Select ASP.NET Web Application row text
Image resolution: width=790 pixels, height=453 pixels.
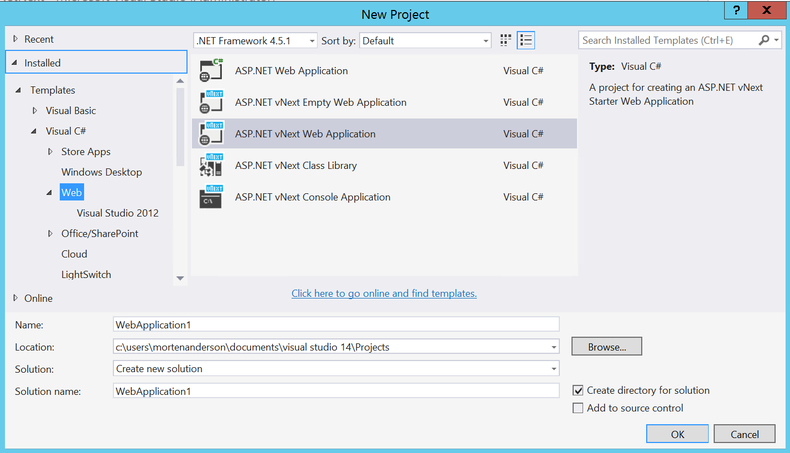[x=291, y=71]
